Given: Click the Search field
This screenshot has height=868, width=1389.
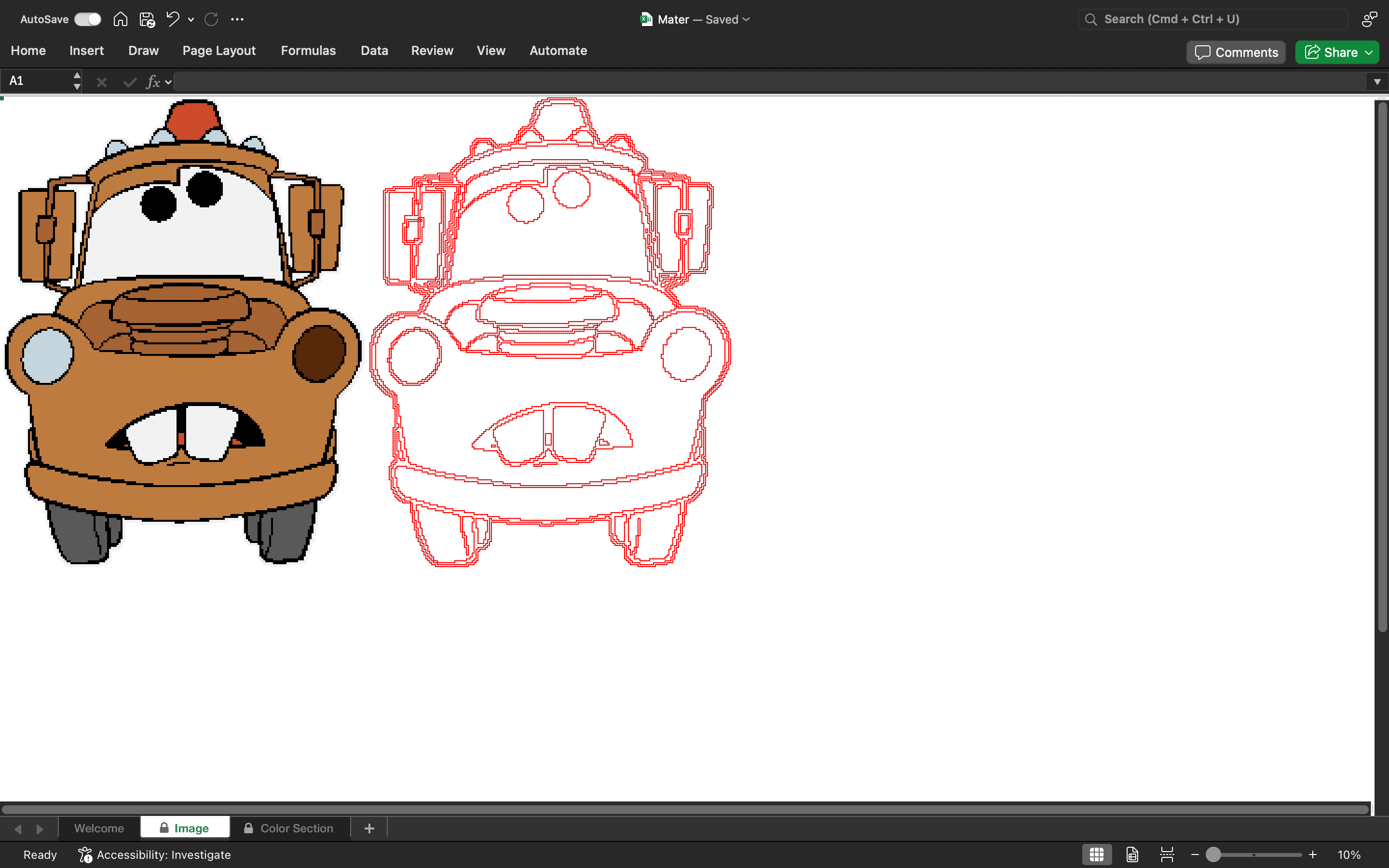Looking at the screenshot, I should click(x=1213, y=19).
